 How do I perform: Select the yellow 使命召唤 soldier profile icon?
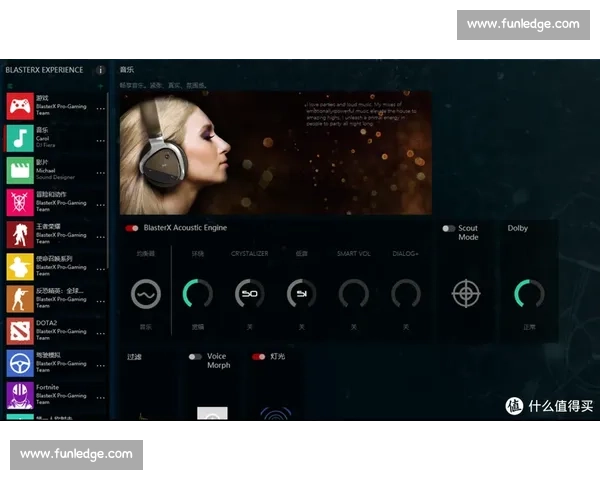point(20,267)
